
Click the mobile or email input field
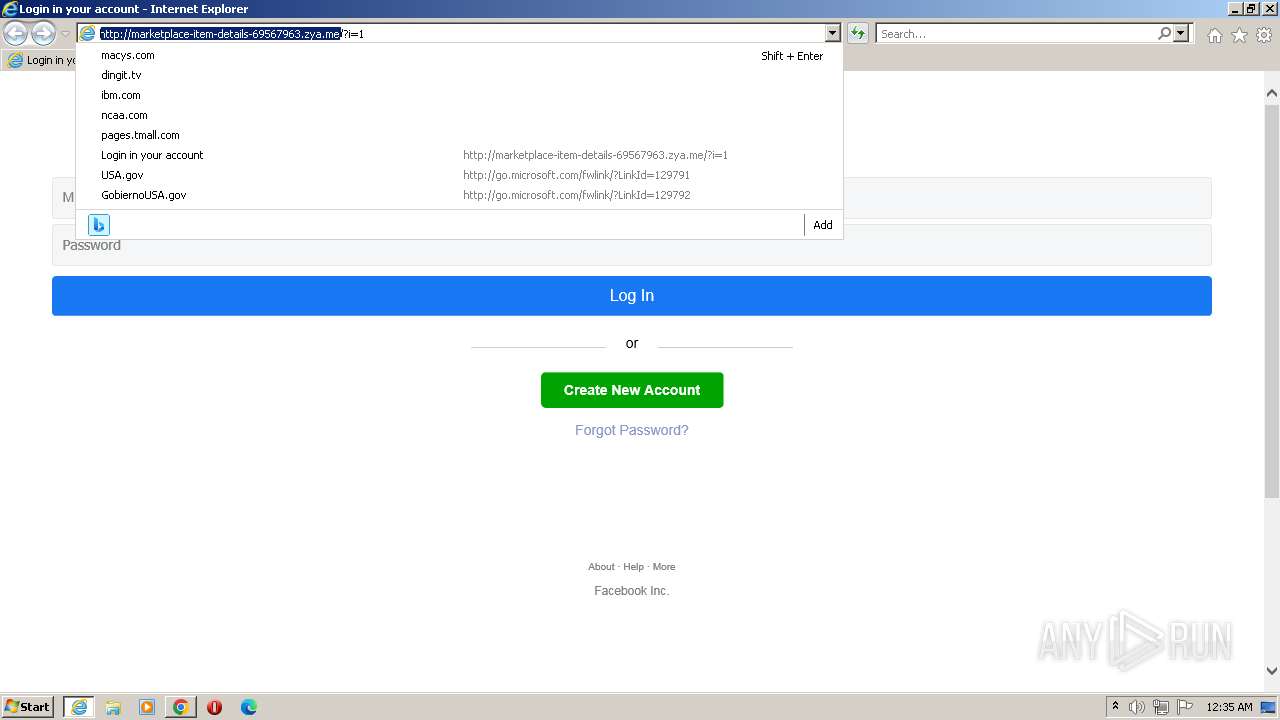[632, 197]
